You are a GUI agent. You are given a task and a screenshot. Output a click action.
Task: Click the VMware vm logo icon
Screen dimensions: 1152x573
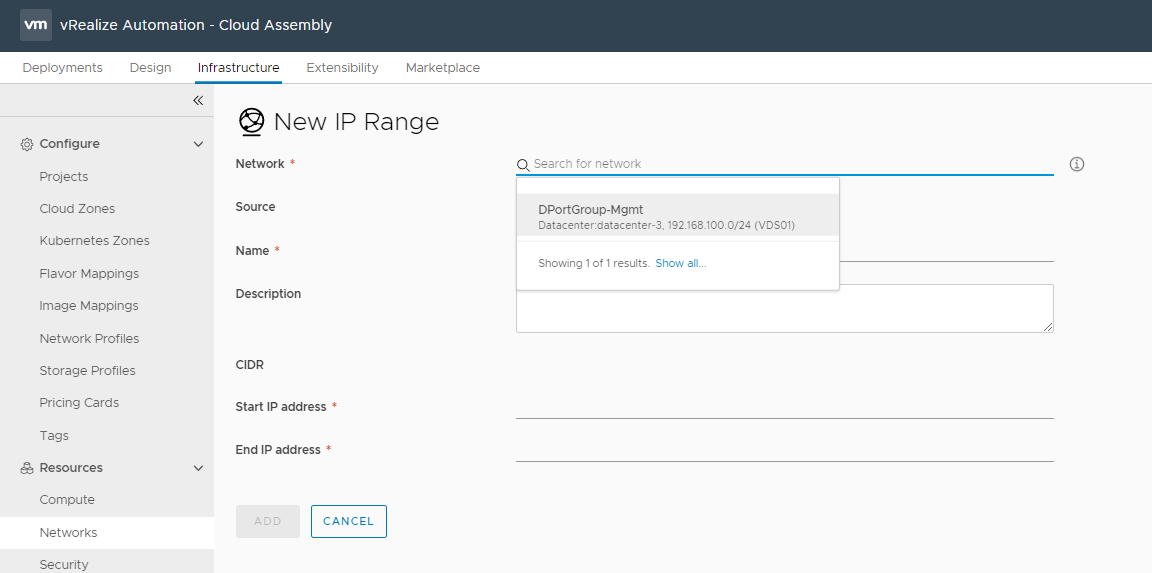[36, 25]
